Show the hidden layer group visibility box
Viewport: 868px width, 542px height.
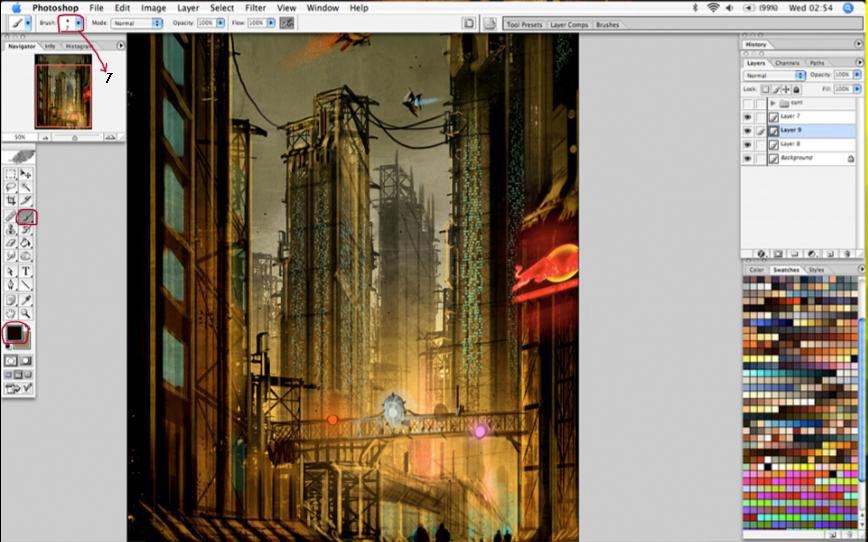tap(748, 104)
